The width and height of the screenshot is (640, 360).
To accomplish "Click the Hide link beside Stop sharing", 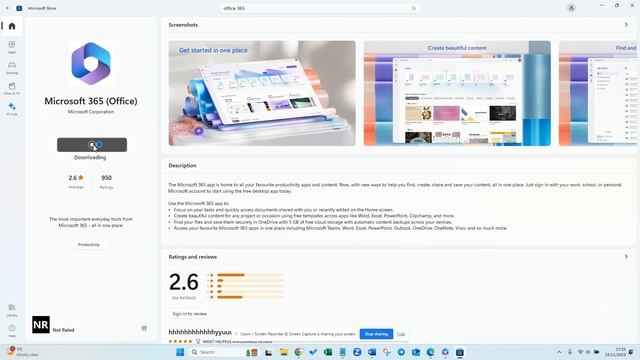I will pyautogui.click(x=401, y=334).
